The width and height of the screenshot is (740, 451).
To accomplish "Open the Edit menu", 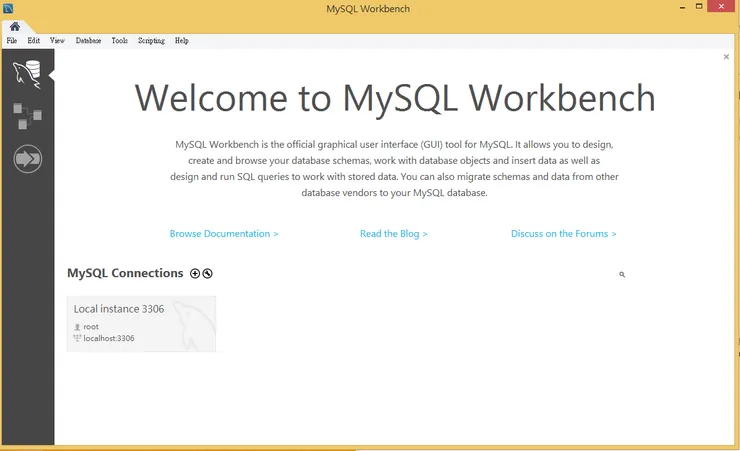I will [34, 41].
